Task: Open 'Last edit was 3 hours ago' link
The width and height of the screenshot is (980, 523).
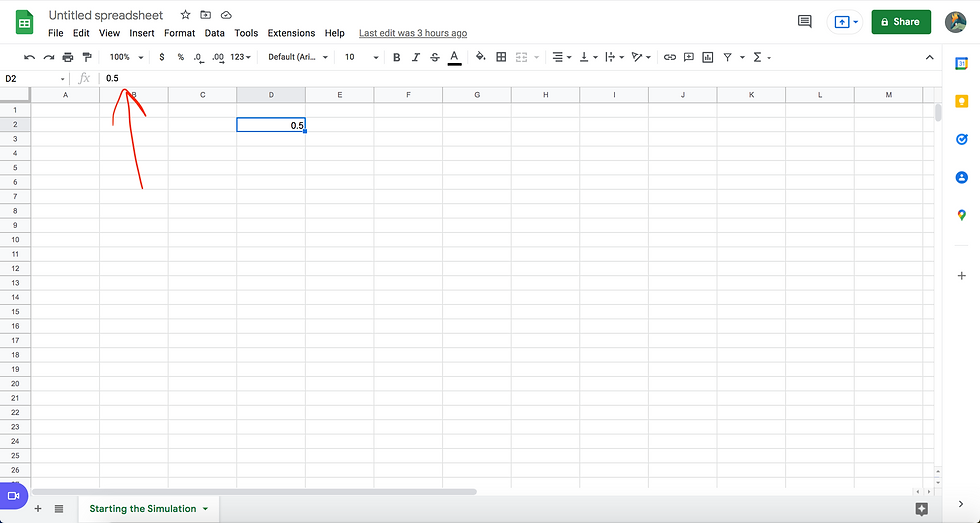Action: 412,33
